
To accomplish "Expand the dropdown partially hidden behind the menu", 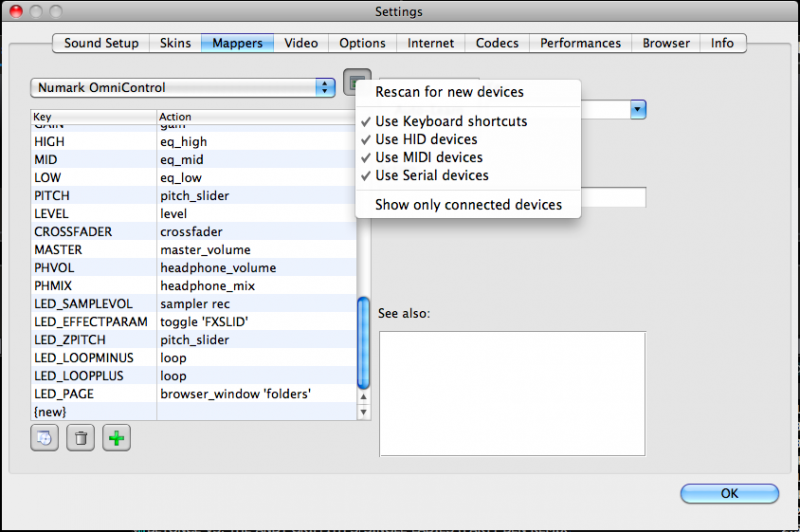I will click(638, 108).
